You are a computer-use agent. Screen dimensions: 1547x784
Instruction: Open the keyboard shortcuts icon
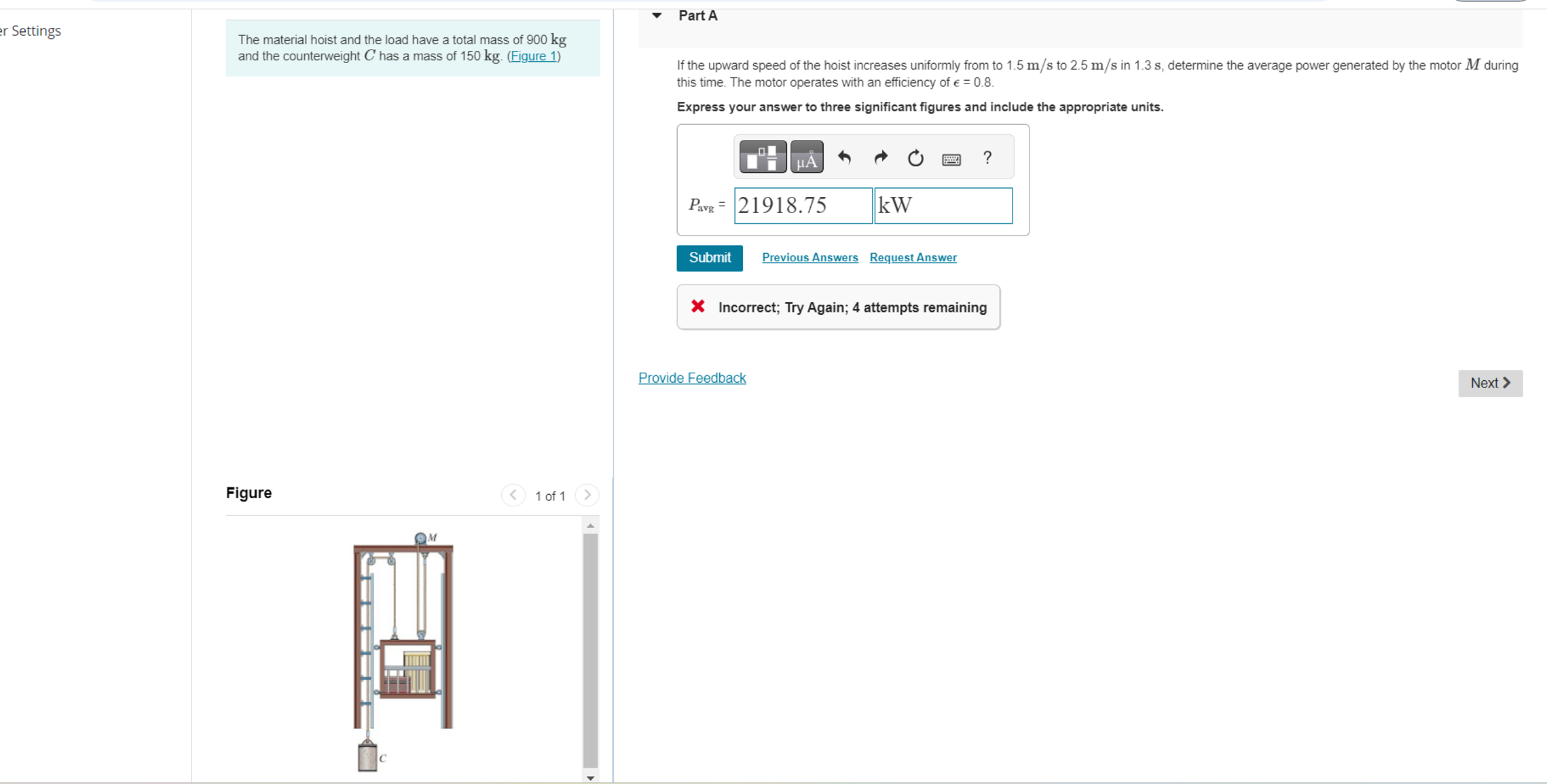point(951,159)
